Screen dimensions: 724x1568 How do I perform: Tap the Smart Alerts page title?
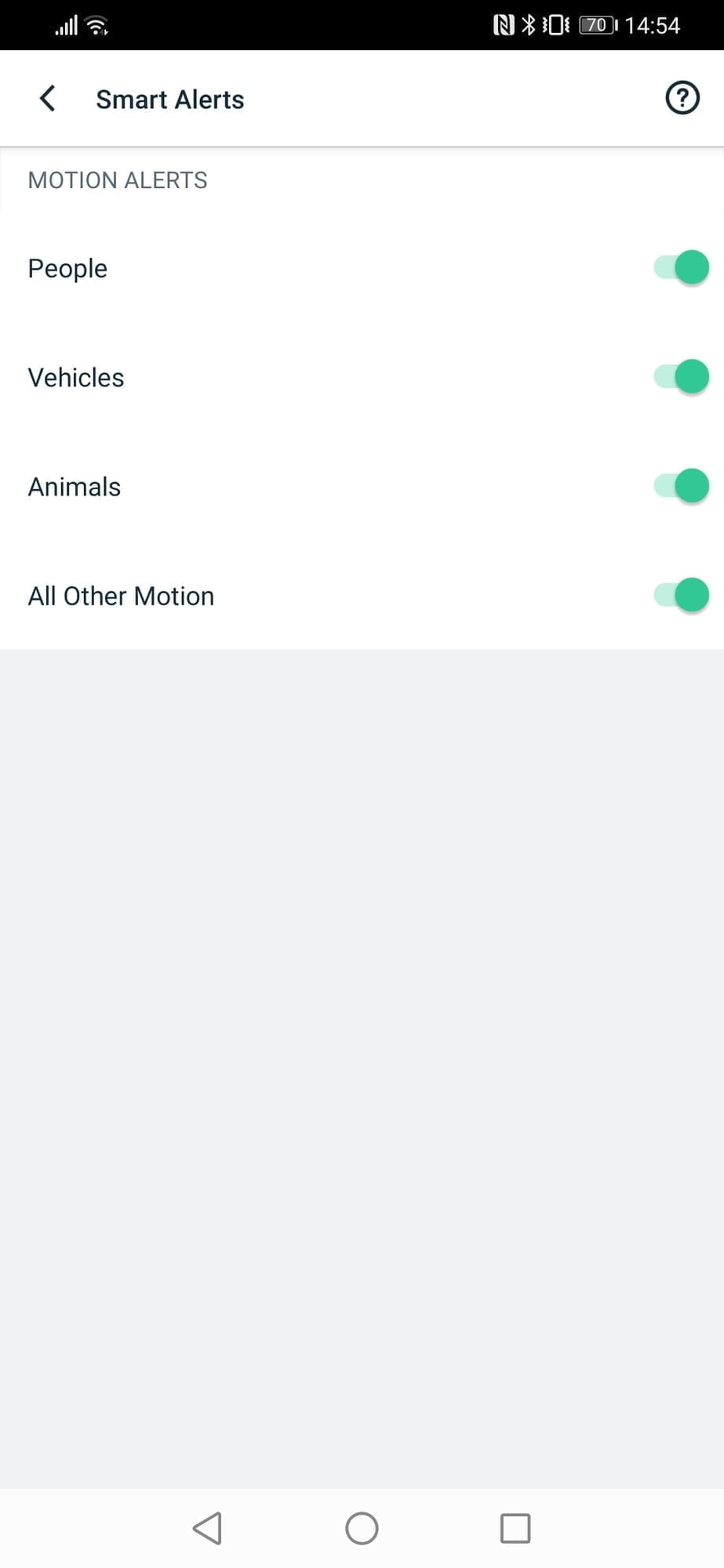click(x=169, y=100)
